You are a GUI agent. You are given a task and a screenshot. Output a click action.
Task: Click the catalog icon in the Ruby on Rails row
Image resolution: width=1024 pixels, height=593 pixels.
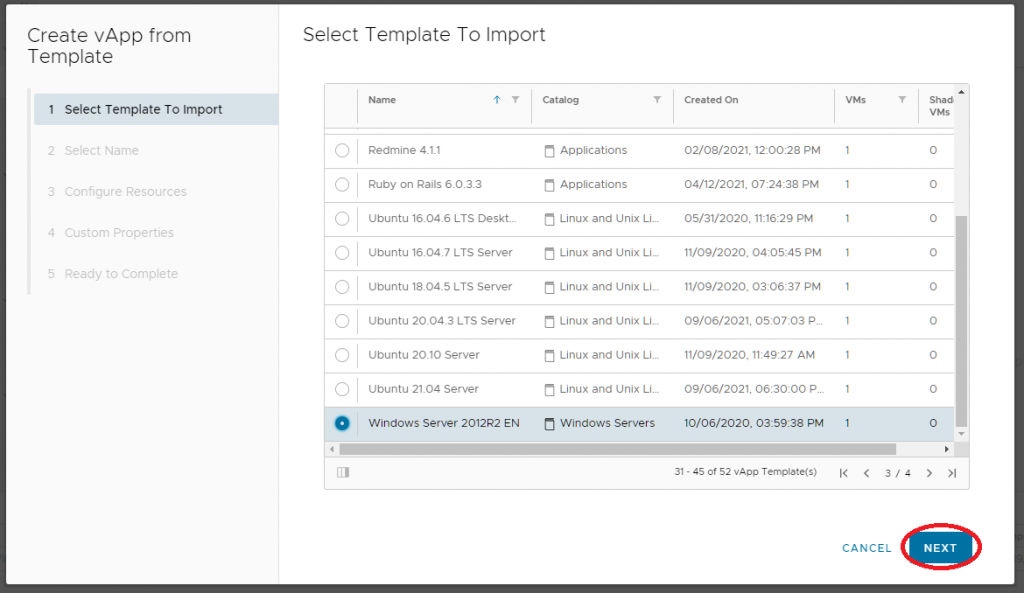(549, 185)
